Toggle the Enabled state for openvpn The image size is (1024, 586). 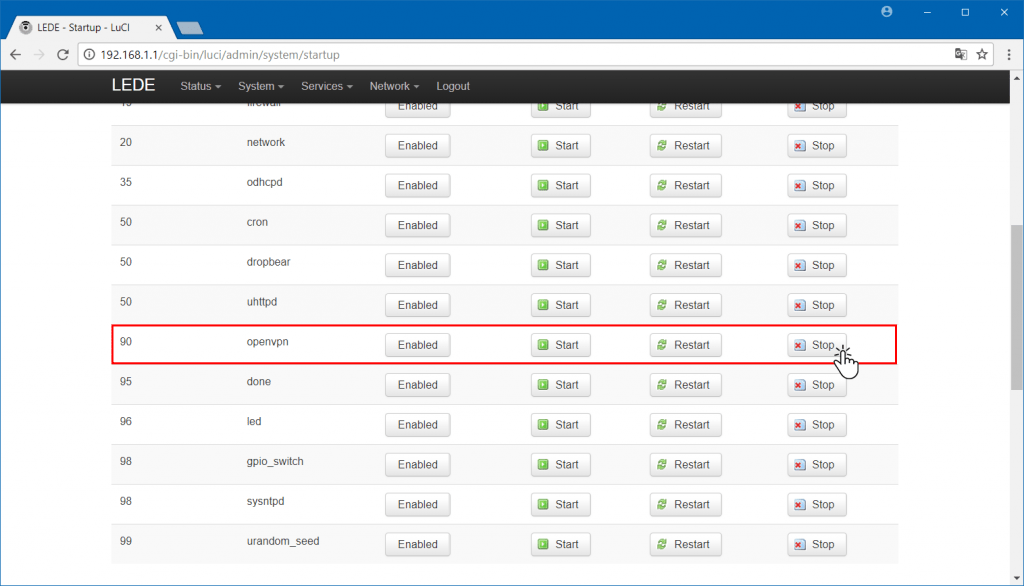point(417,345)
